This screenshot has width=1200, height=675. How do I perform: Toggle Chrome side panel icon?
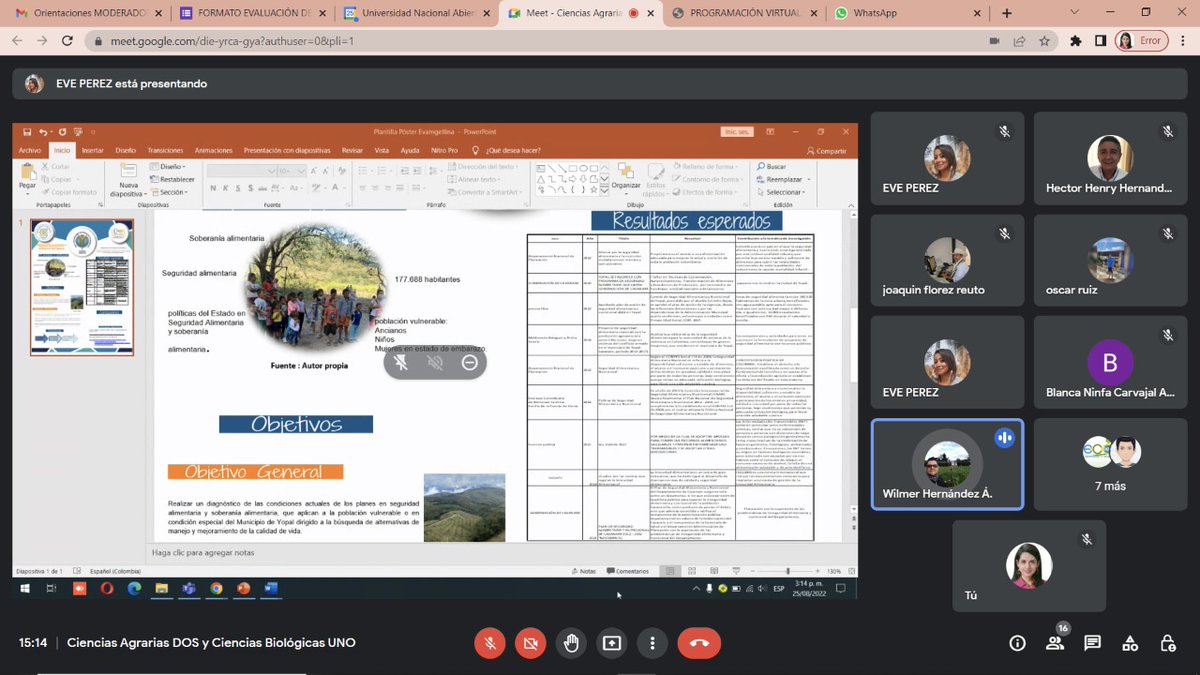tap(1099, 41)
